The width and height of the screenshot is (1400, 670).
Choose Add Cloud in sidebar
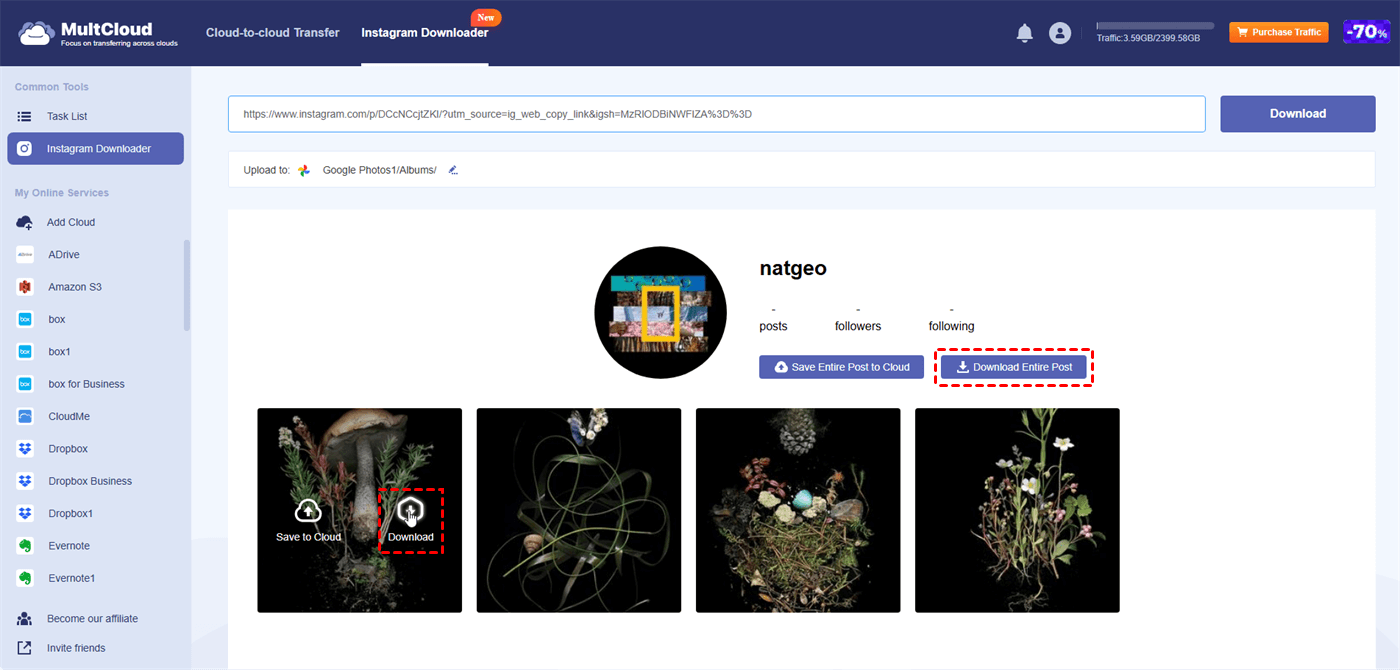[x=71, y=222]
